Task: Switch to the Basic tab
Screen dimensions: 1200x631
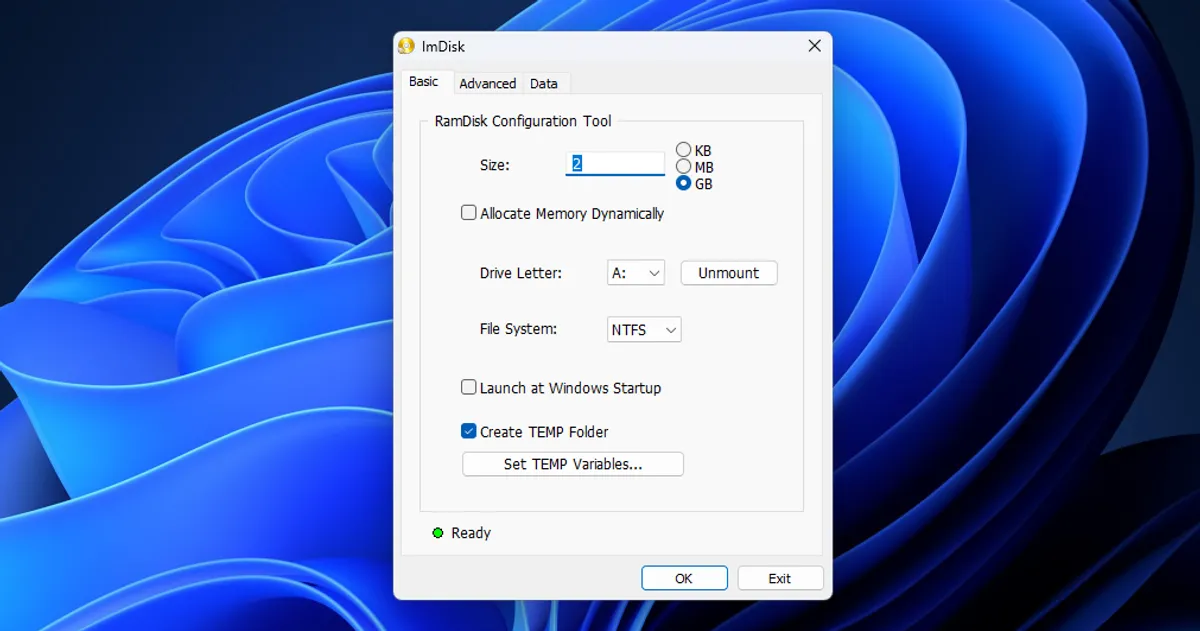Action: (424, 82)
